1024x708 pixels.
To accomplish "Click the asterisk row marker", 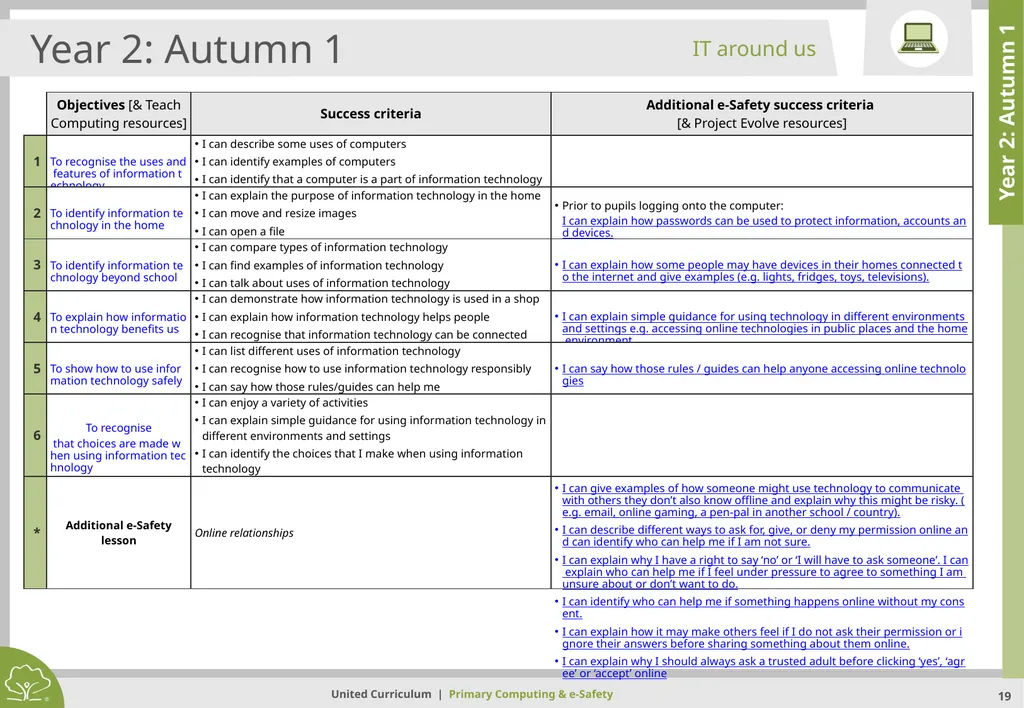I will (x=36, y=532).
